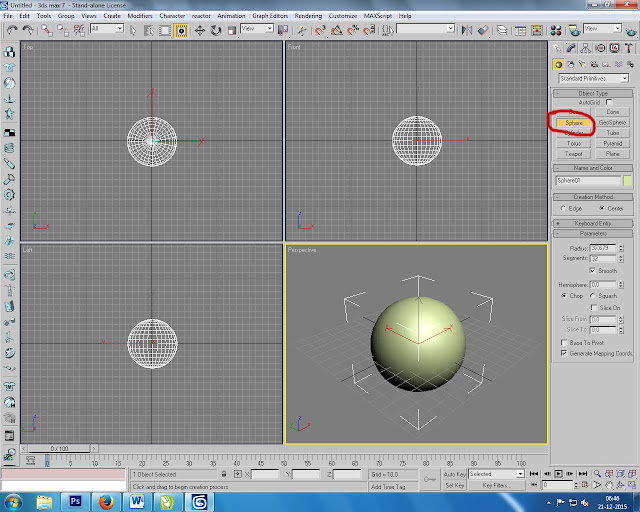Open the named selection sets dropdown
Screen dimensions: 640x512
pos(425,29)
